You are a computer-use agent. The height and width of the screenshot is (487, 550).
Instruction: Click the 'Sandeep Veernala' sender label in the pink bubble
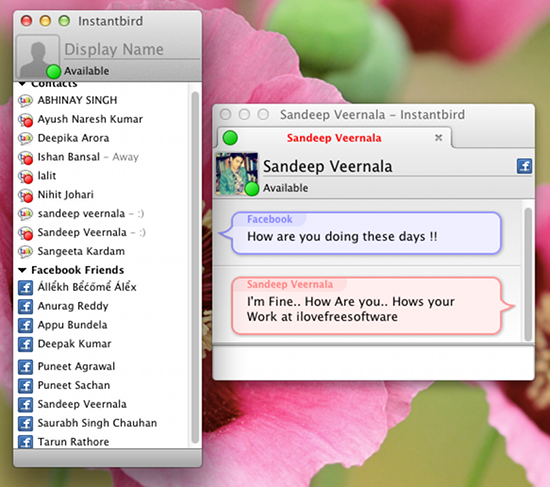(x=290, y=284)
